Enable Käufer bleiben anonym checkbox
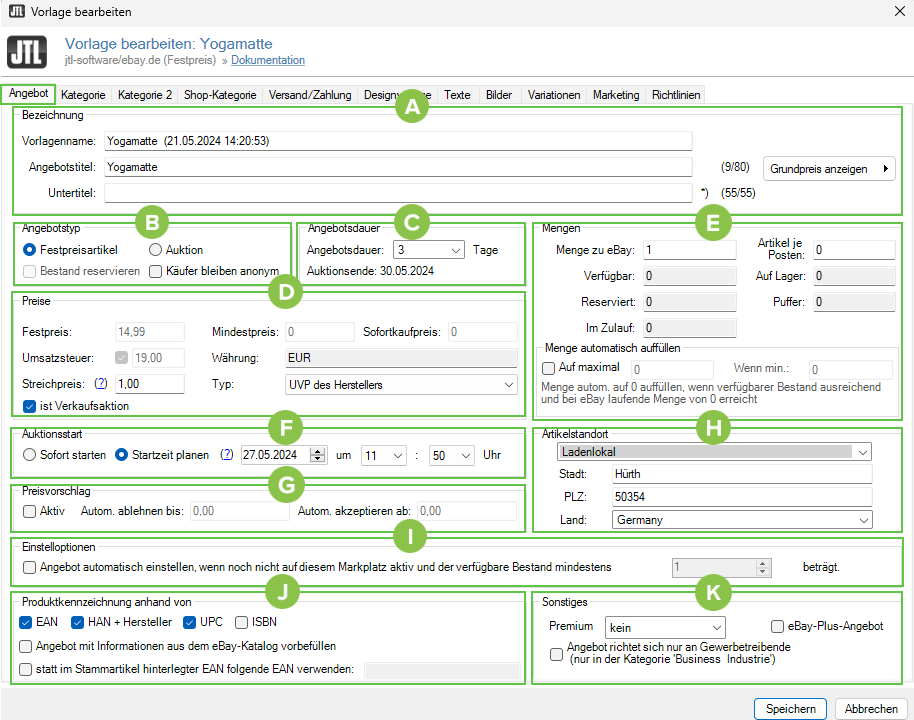 [155, 271]
